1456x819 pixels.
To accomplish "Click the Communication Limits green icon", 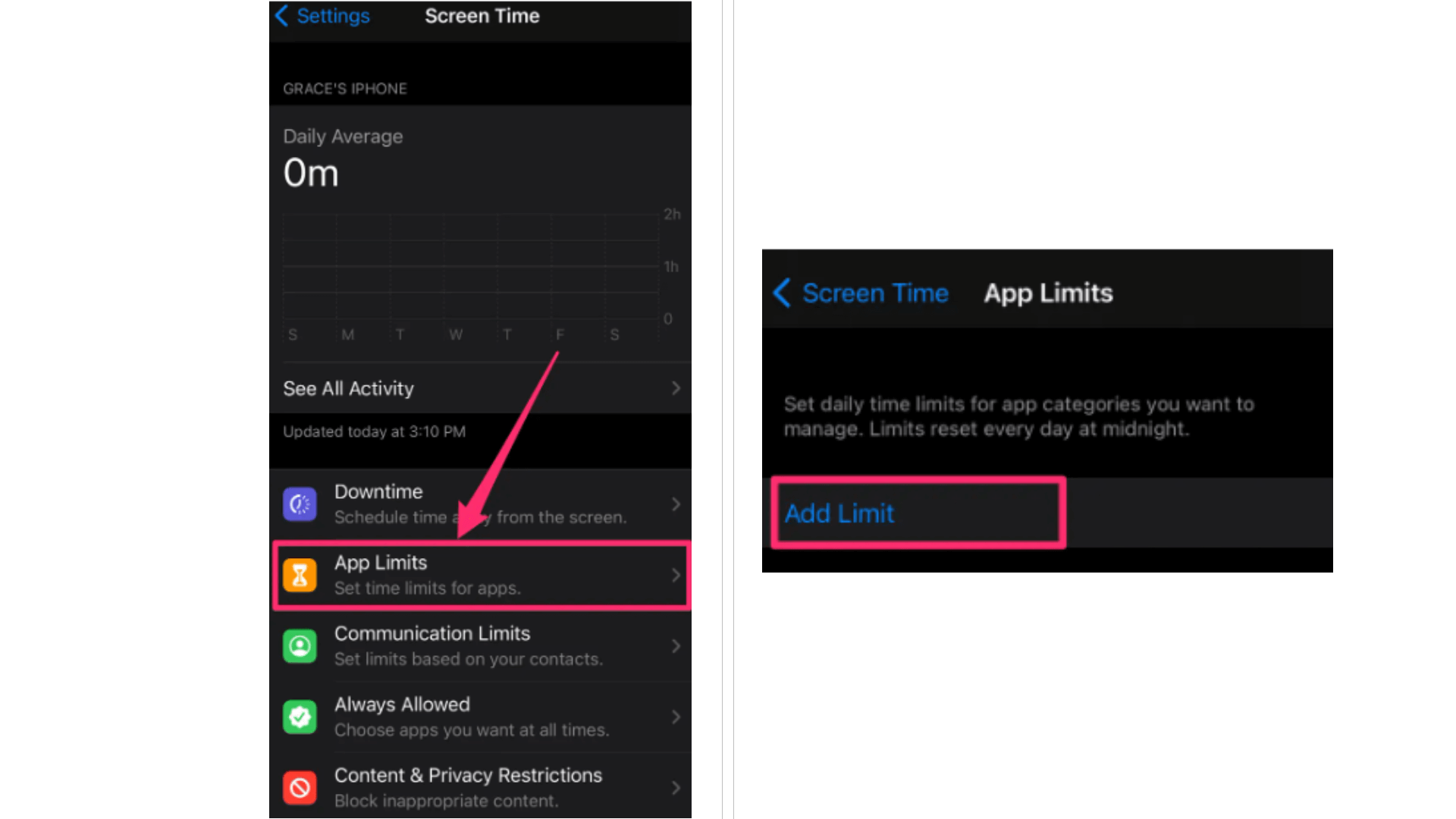I will pos(300,646).
